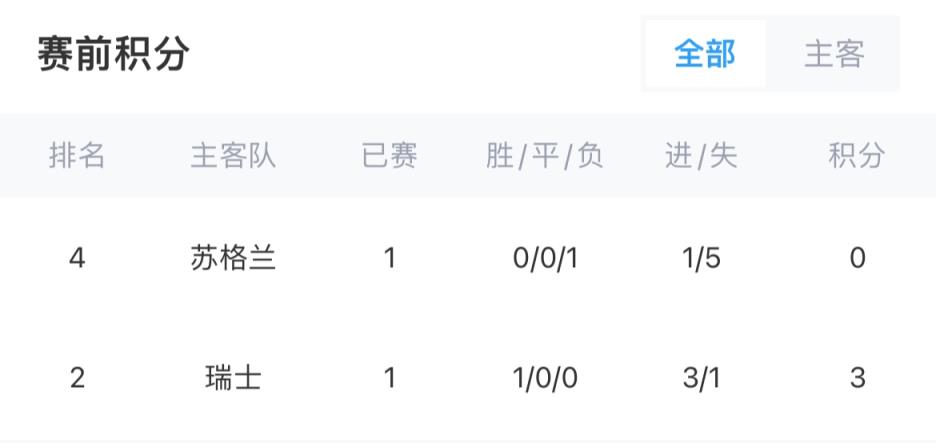Click 瑞士's matches played value
936x443 pixels.
coord(389,378)
